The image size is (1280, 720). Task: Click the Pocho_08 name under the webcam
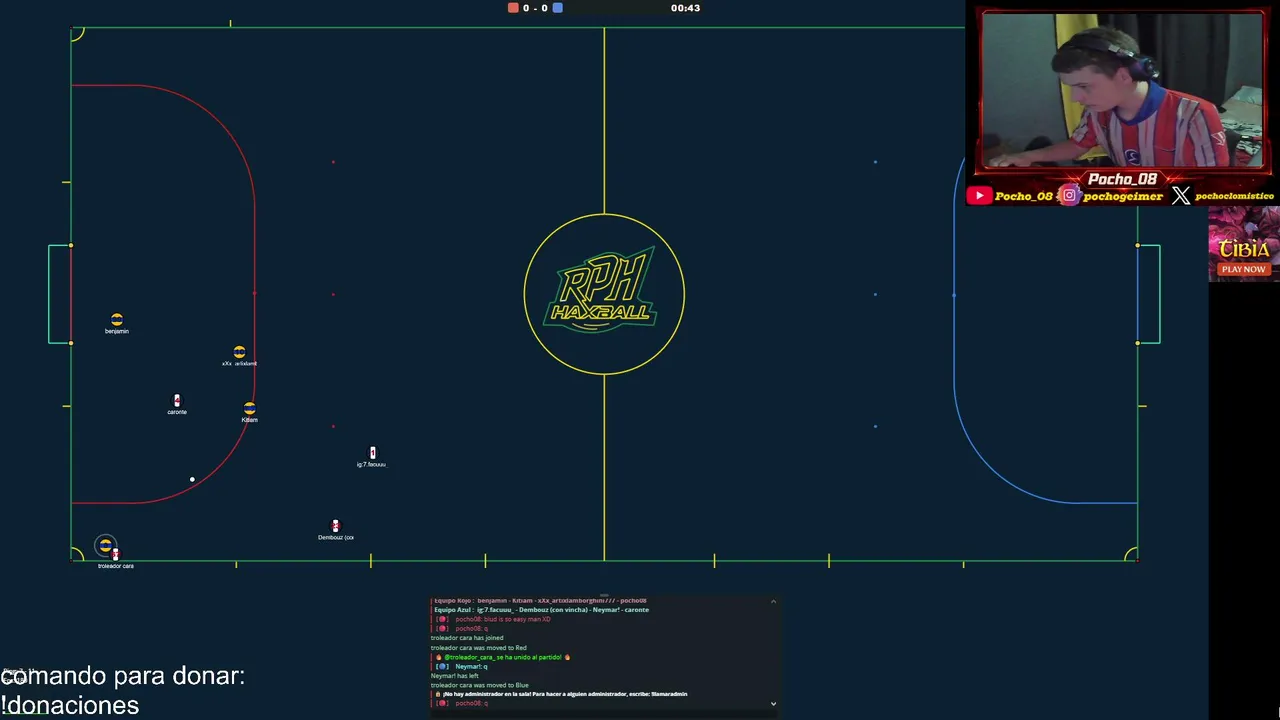pyautogui.click(x=1122, y=179)
